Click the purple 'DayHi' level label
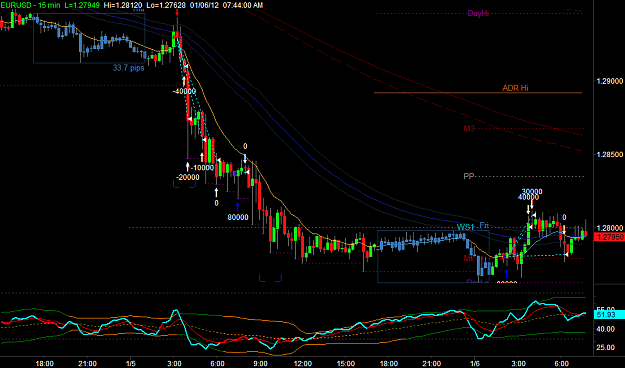Screen dimensions: 625x368 coord(478,14)
